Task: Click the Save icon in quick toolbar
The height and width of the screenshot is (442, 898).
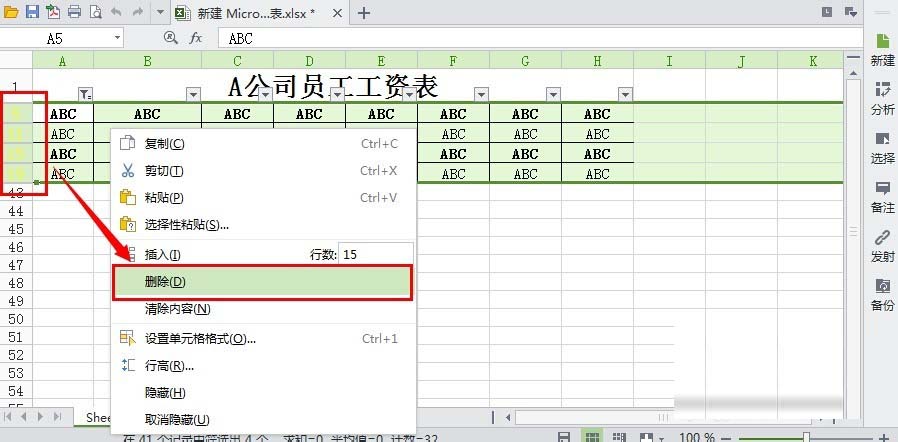Action: pyautogui.click(x=32, y=13)
